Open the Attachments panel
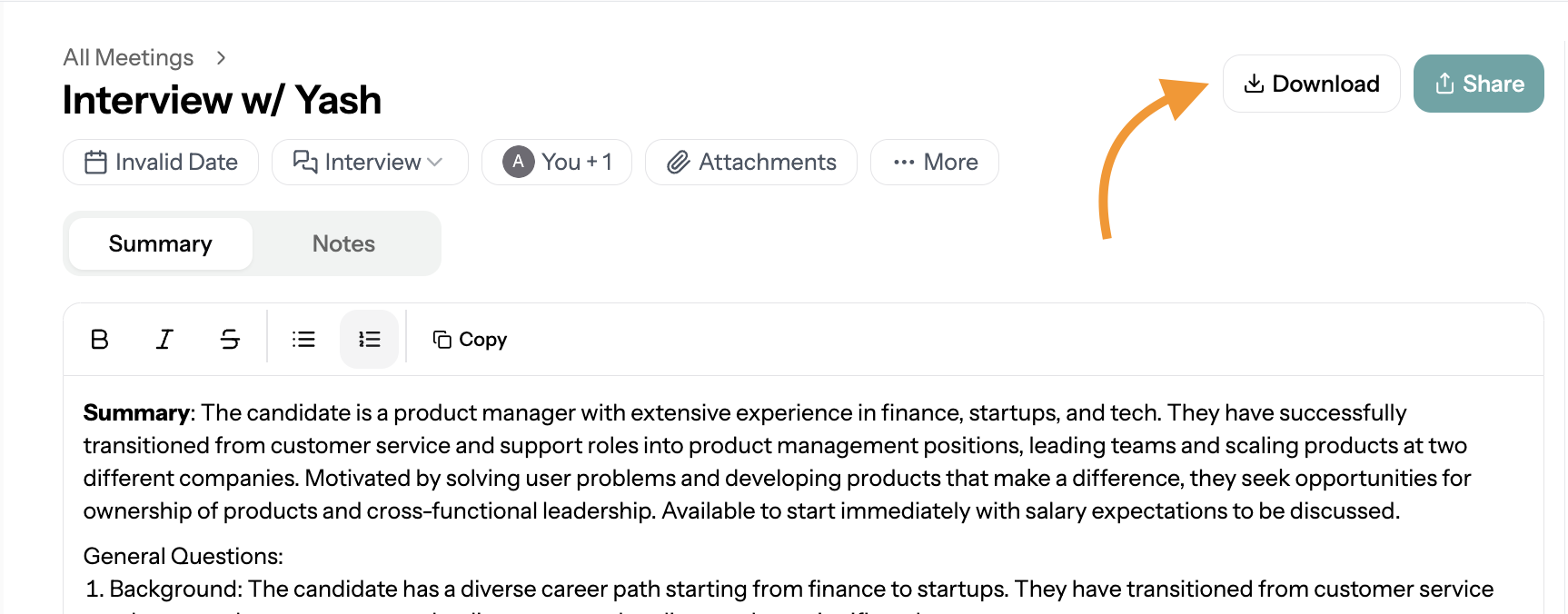The height and width of the screenshot is (614, 1568). click(750, 162)
